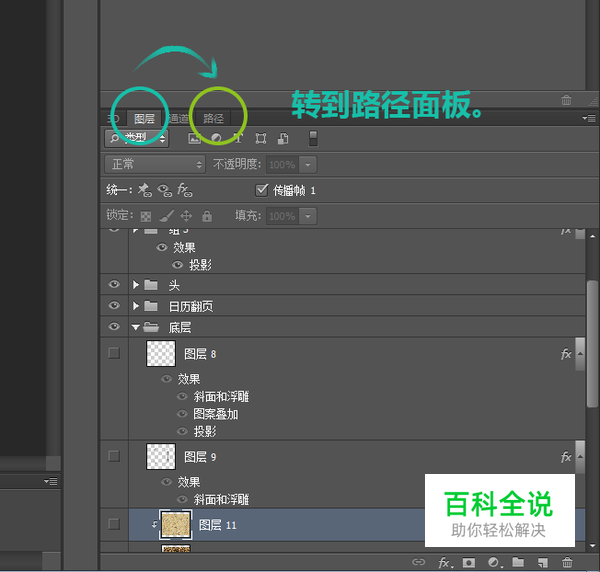
Task: Lock image pixels brush icon
Action: coord(166,216)
